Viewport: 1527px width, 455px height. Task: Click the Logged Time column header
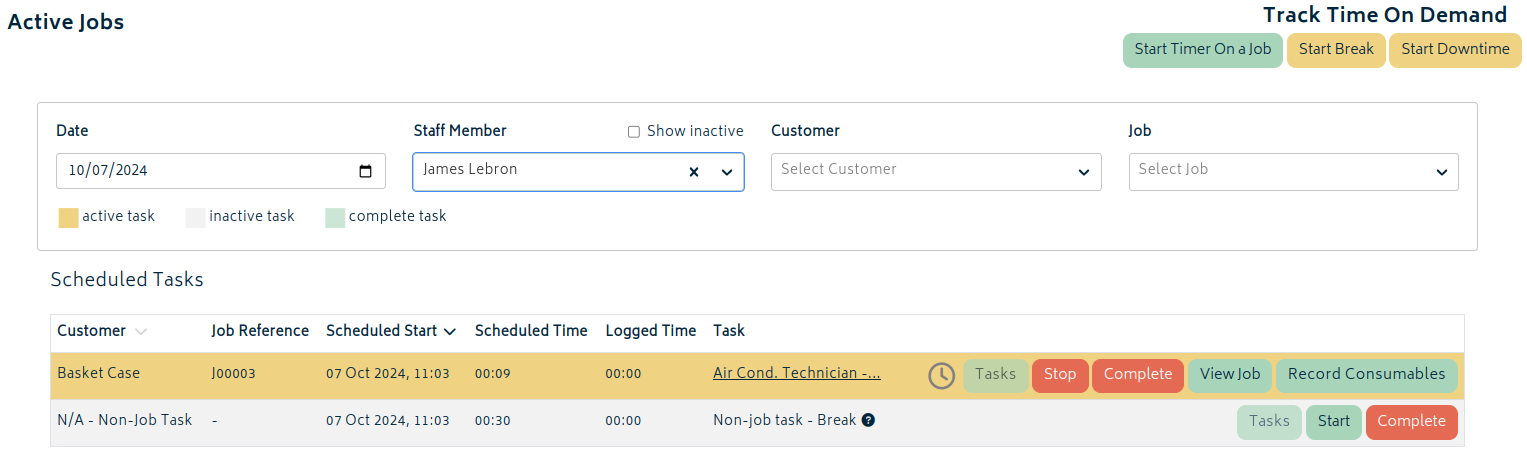point(651,331)
